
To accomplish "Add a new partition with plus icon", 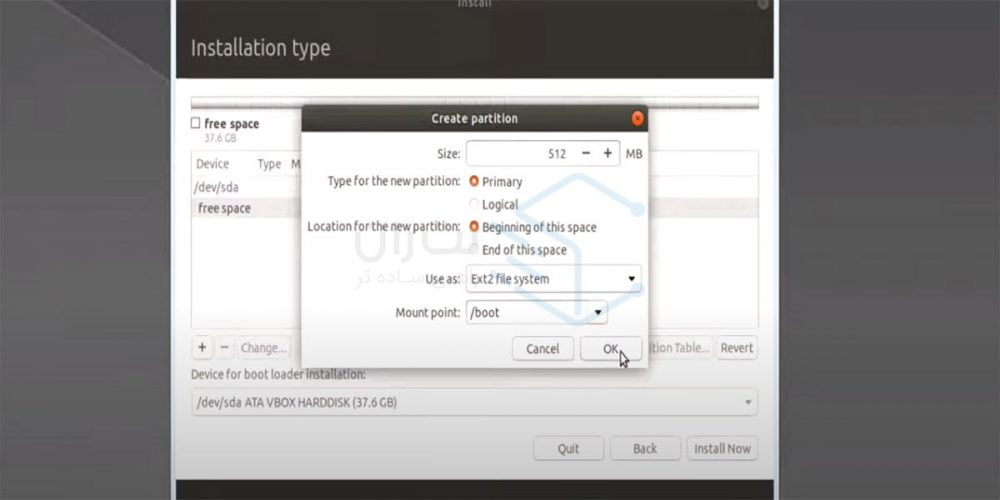I will 202,348.
